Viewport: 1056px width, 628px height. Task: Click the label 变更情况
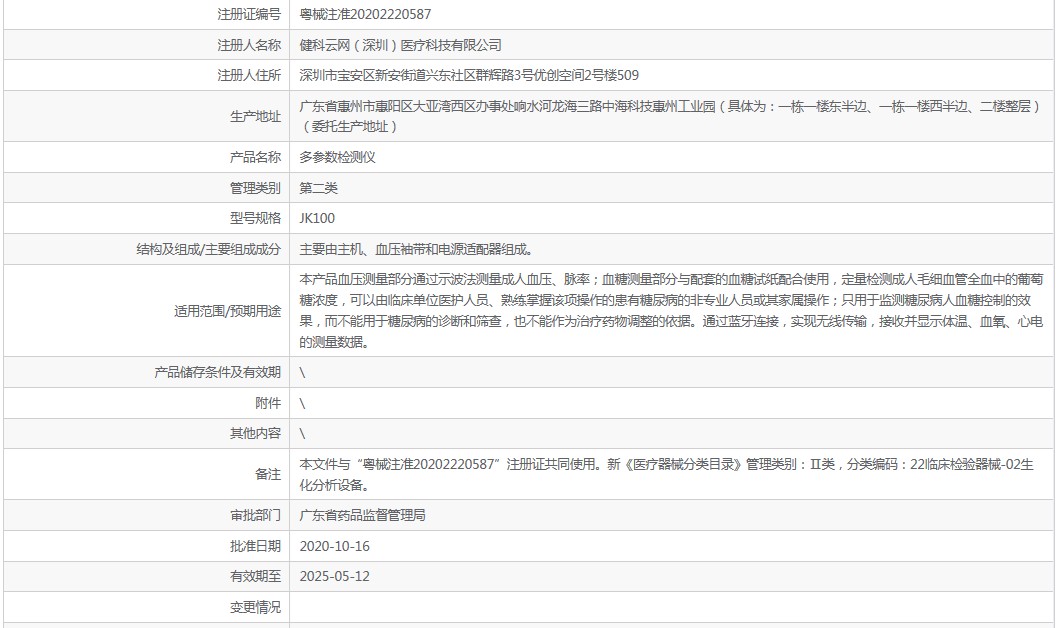255,607
